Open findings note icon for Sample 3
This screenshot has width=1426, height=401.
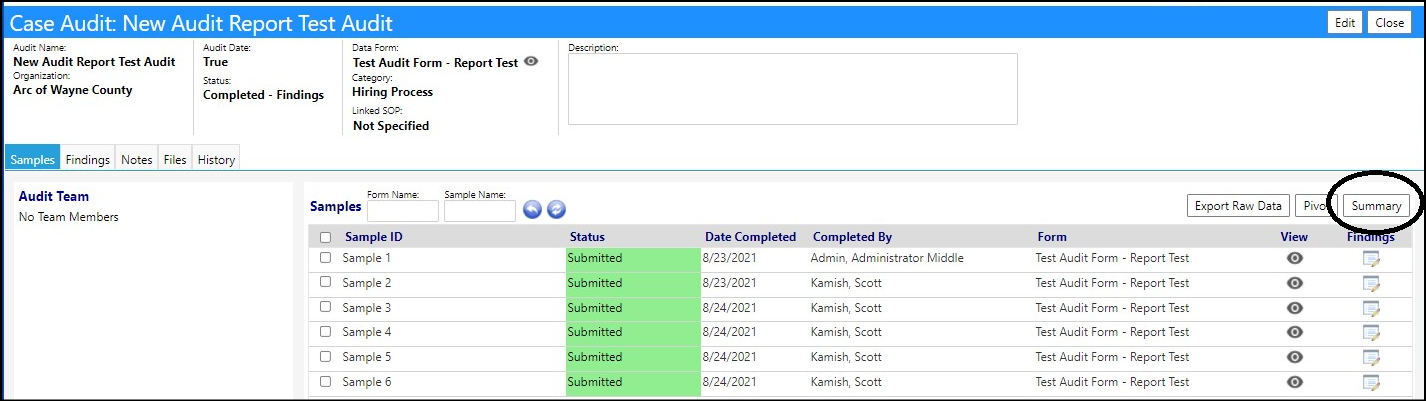pos(1371,309)
